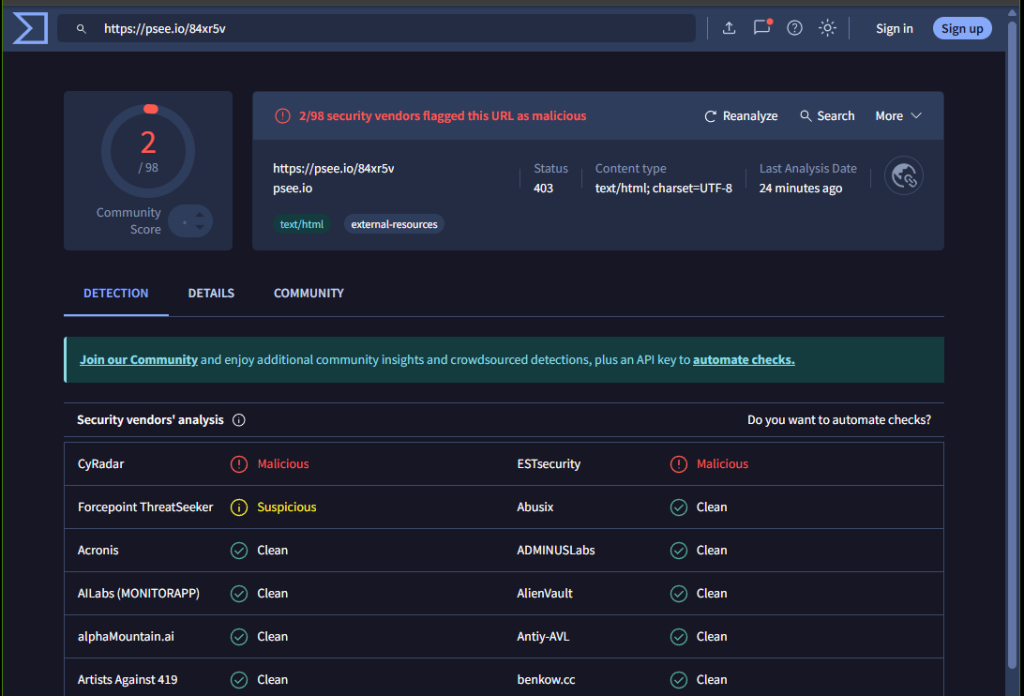Click the ESTsecurity malicious warning icon
This screenshot has width=1024, height=696.
click(x=679, y=464)
